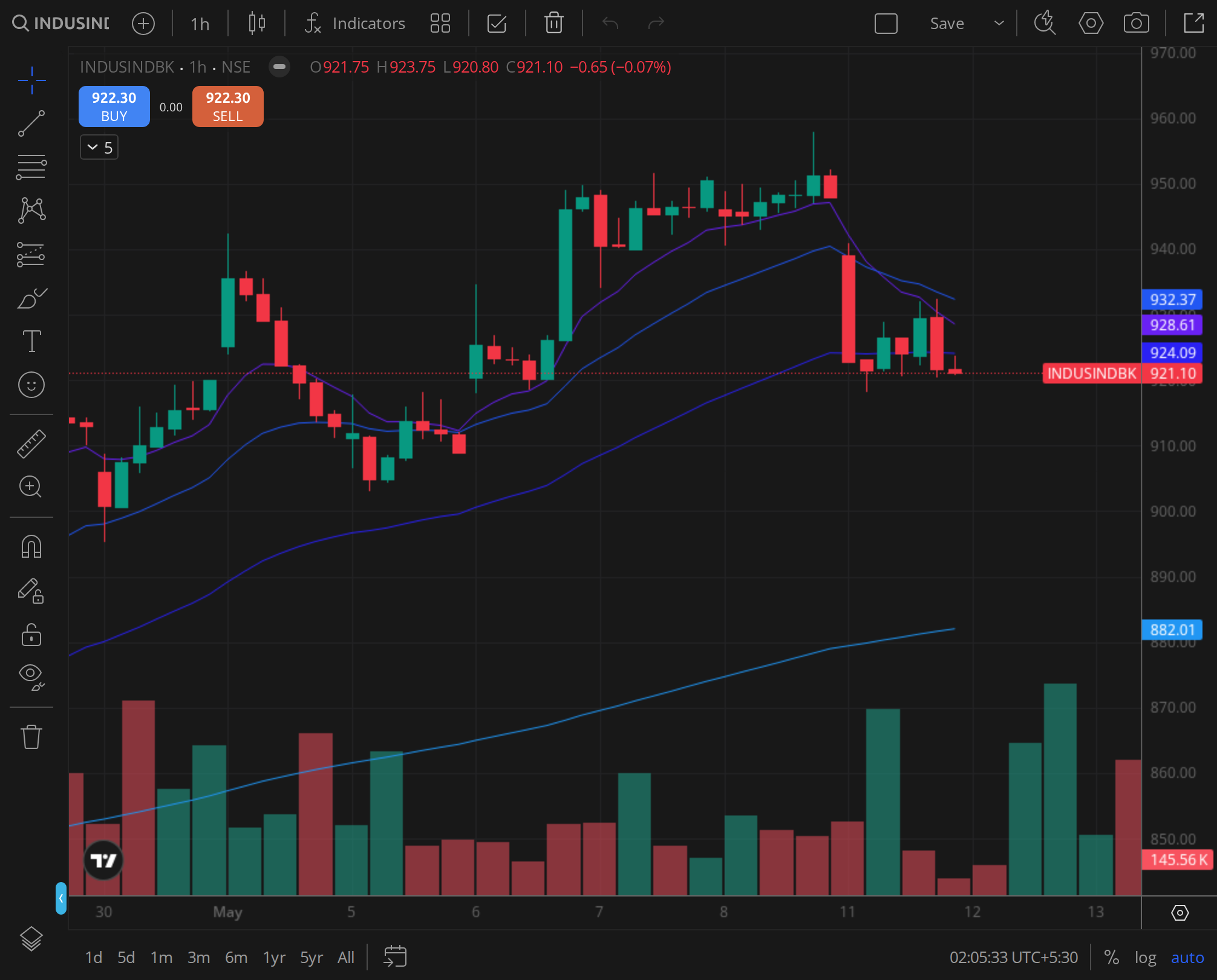Toggle lock all drawings
The image size is (1217, 980).
point(31,635)
